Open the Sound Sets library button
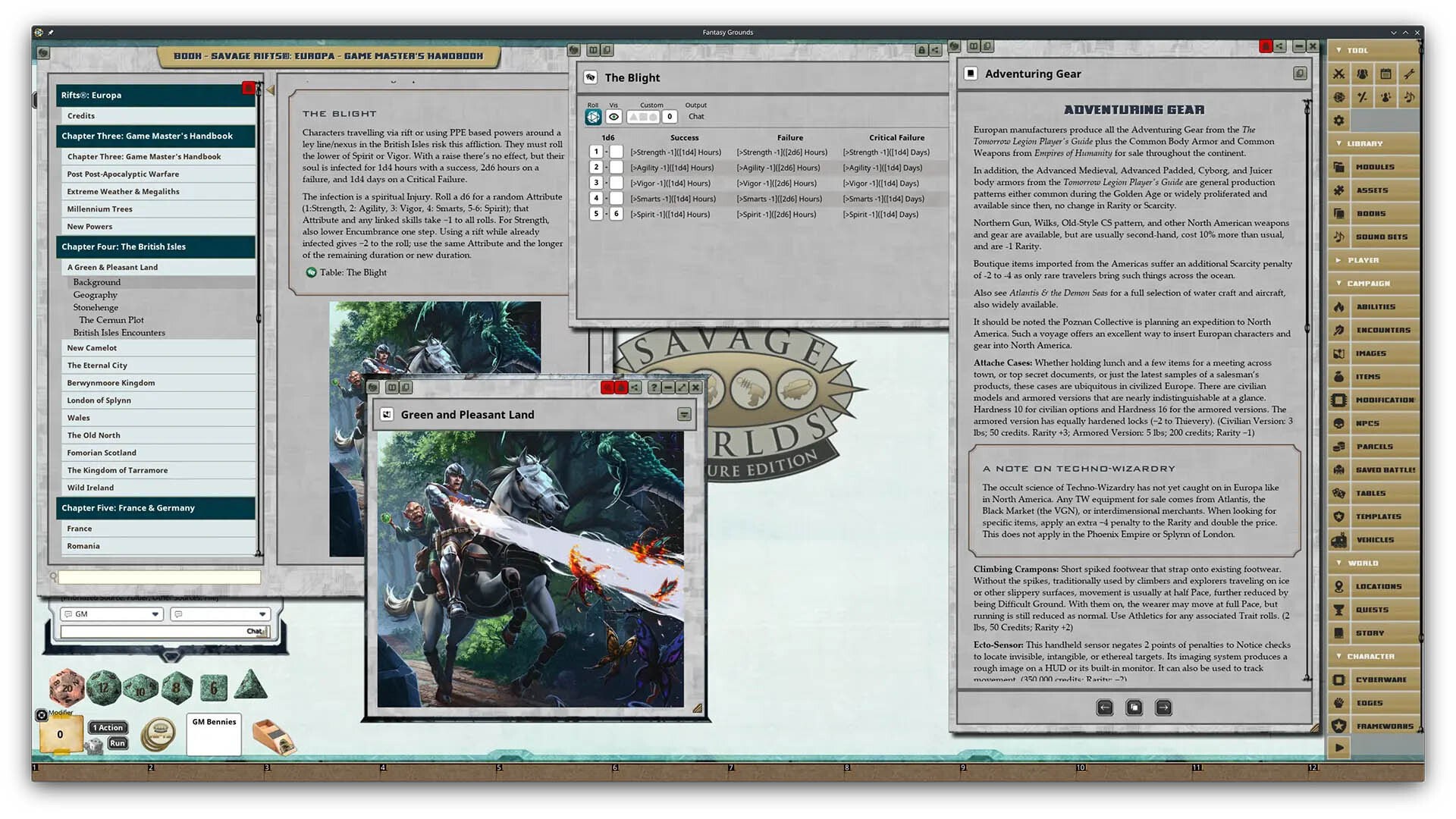The image size is (1456, 819). tap(1374, 237)
